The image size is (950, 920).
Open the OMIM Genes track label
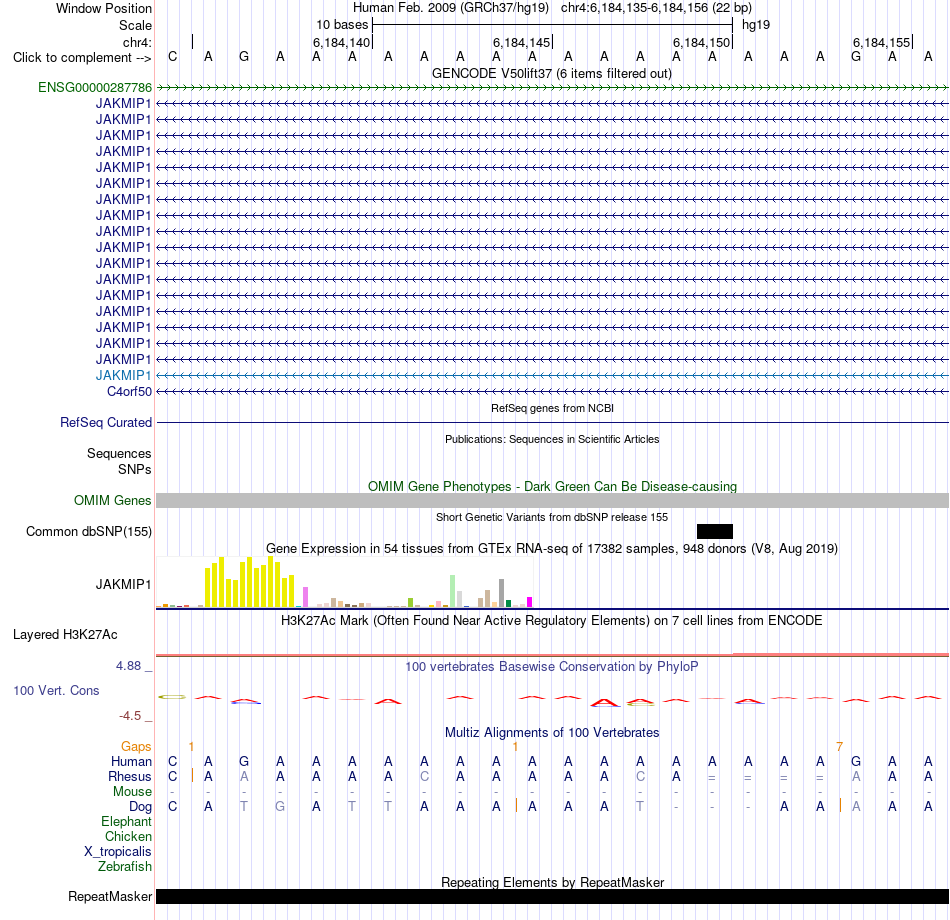112,500
